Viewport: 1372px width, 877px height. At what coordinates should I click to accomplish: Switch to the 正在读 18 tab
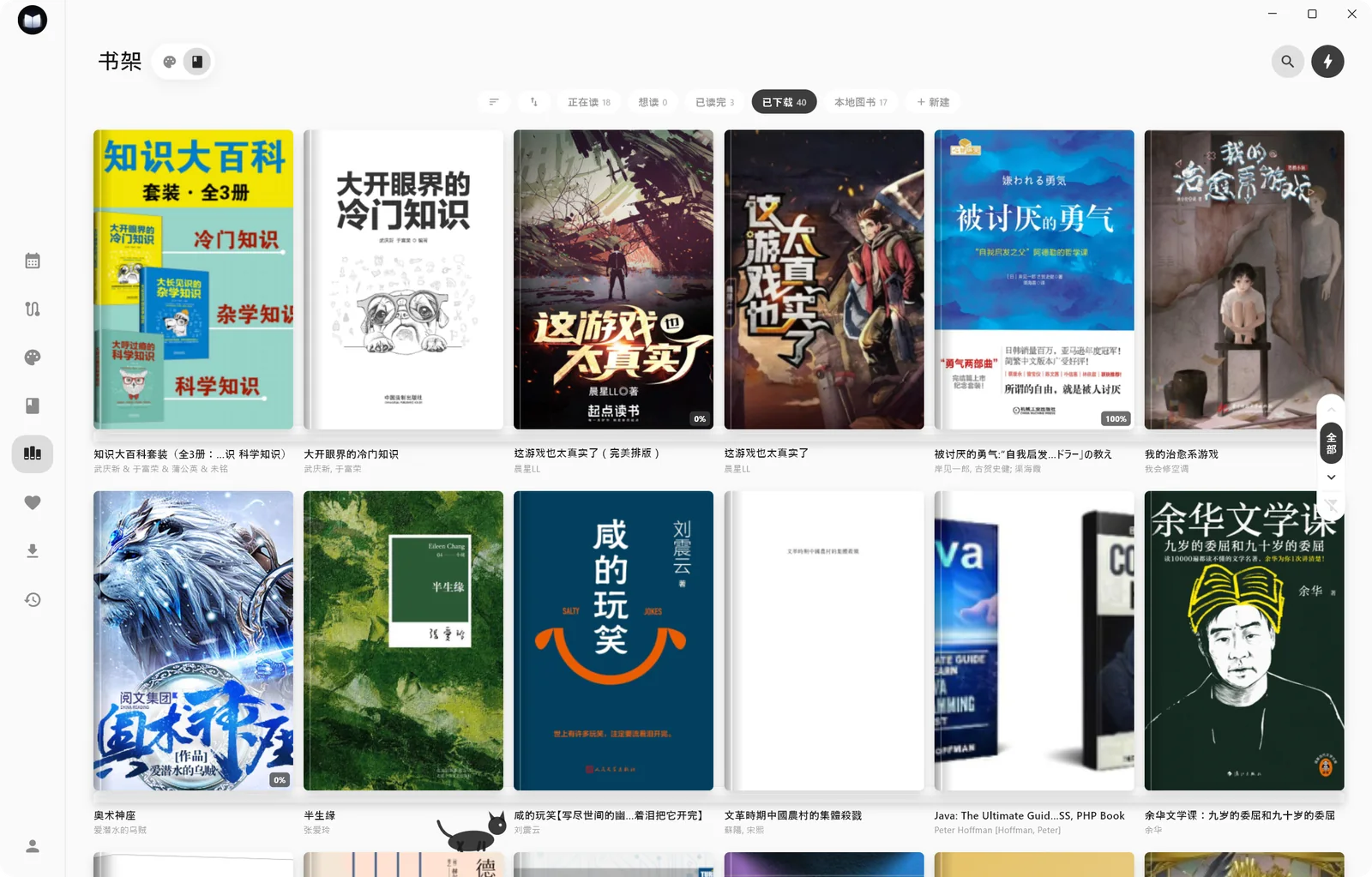click(x=589, y=102)
